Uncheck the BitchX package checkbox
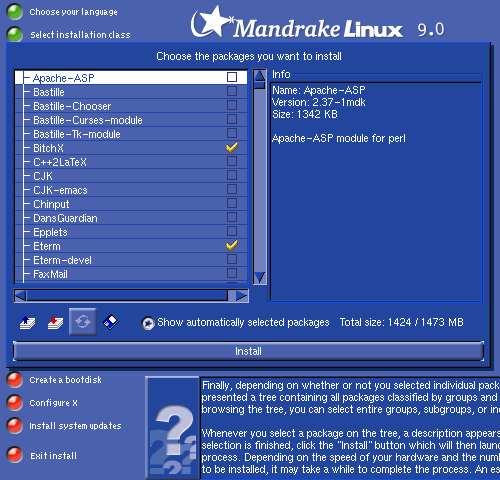 click(232, 147)
